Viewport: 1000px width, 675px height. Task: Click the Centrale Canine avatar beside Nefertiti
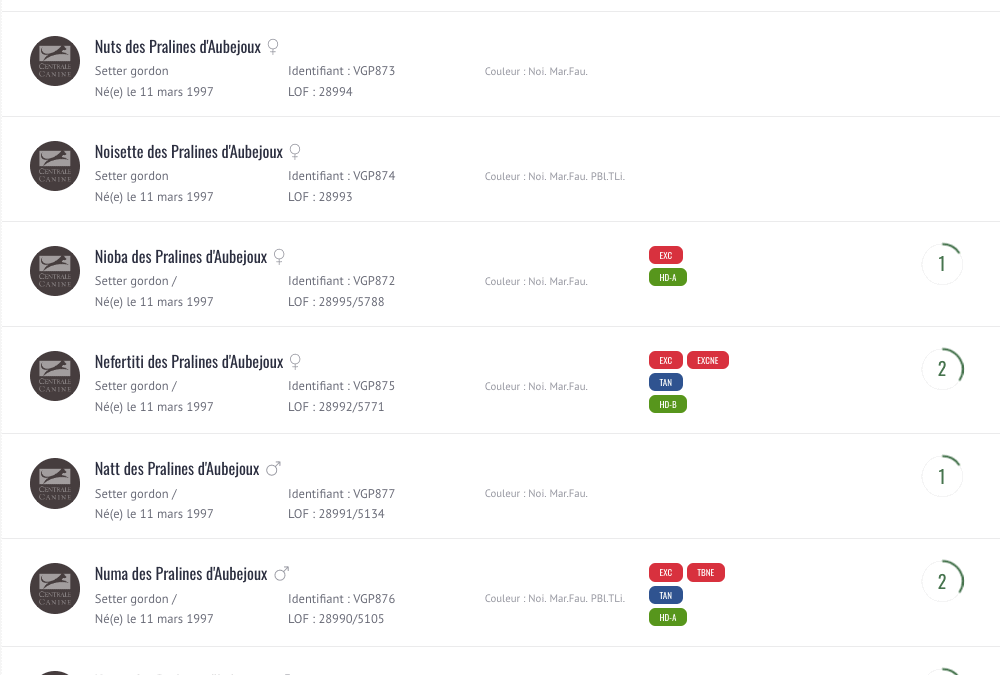point(55,376)
